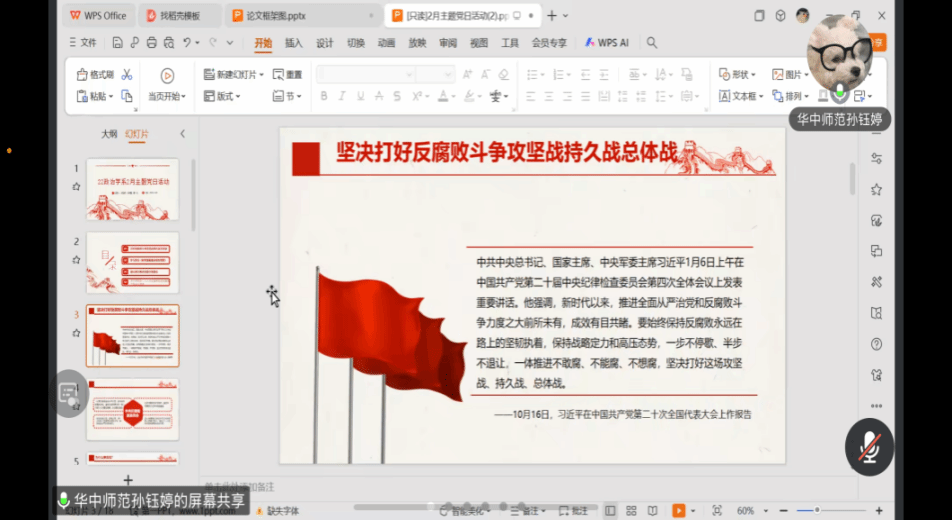This screenshot has width=952, height=520.
Task: Open the Layout (版式) dropdown
Action: pos(228,97)
